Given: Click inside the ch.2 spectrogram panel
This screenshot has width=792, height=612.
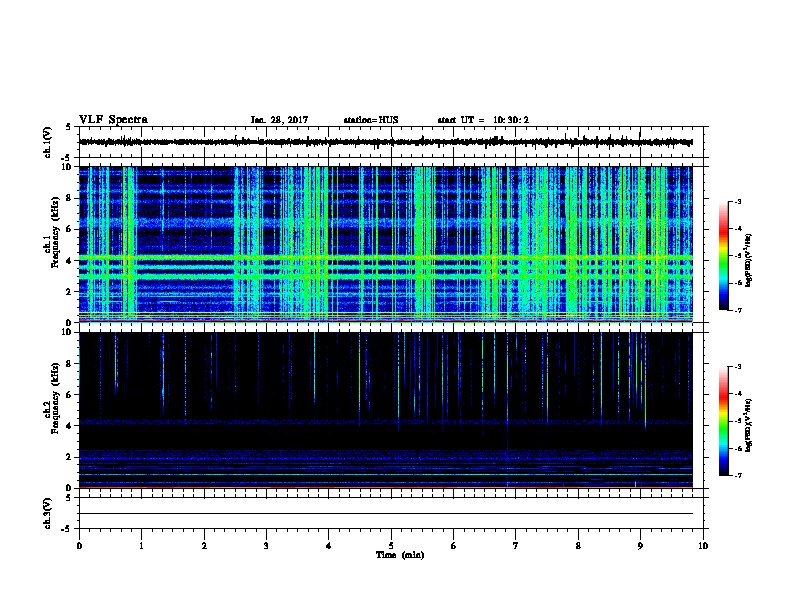Looking at the screenshot, I should click(x=385, y=410).
